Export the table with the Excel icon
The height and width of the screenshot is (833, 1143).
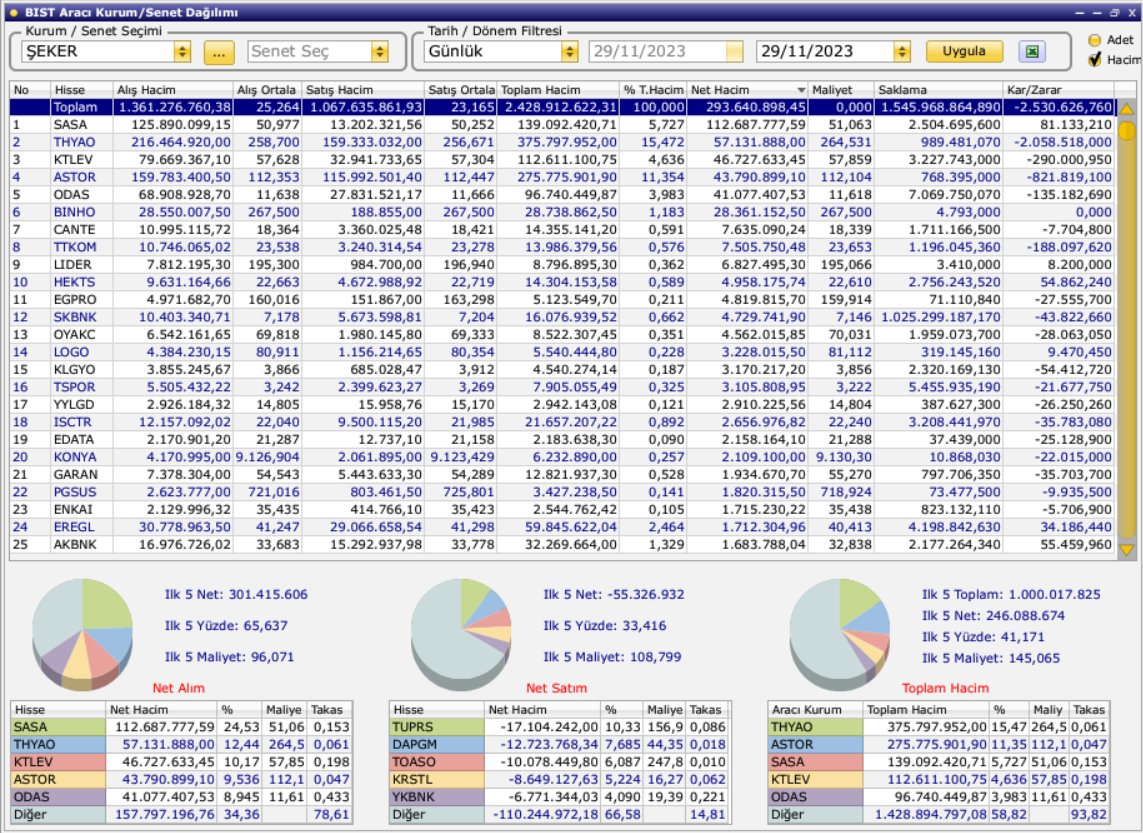coord(1031,52)
